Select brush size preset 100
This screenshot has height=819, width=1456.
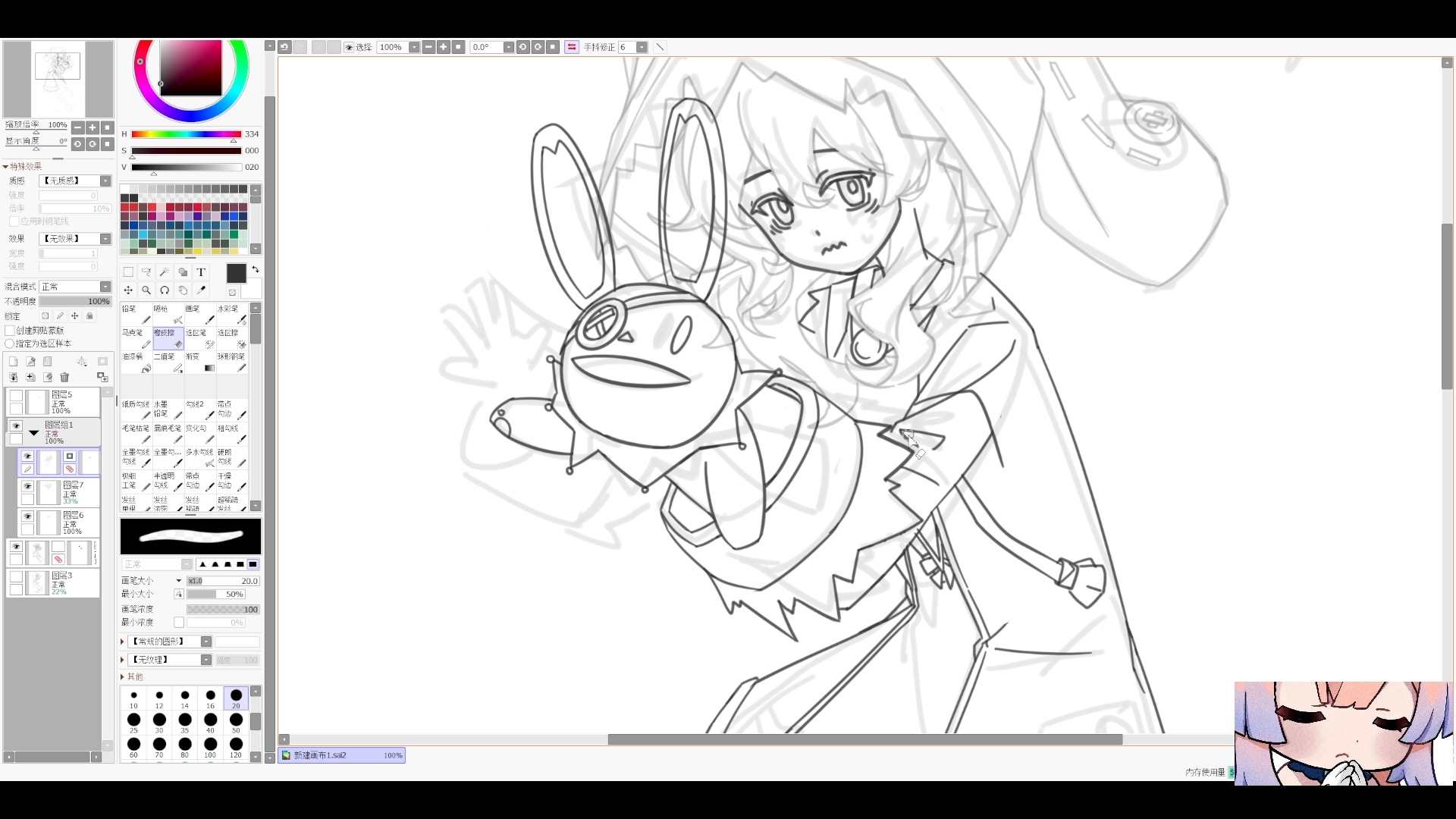pos(210,747)
